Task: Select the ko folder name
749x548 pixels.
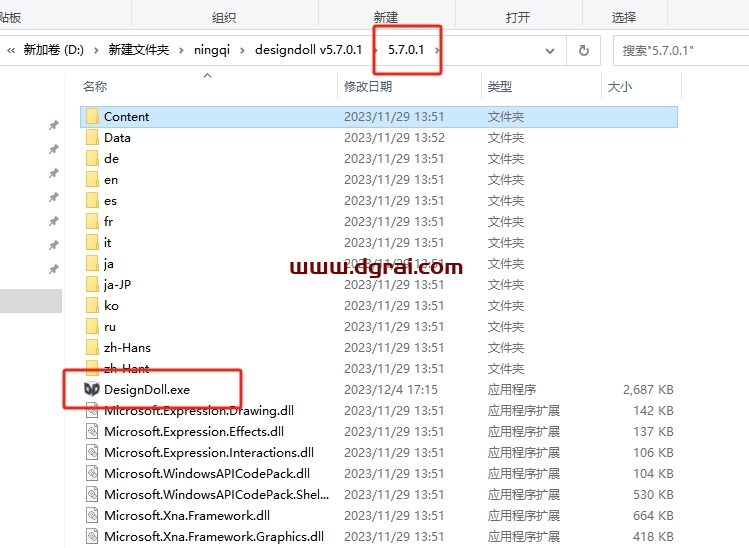Action: click(x=111, y=306)
